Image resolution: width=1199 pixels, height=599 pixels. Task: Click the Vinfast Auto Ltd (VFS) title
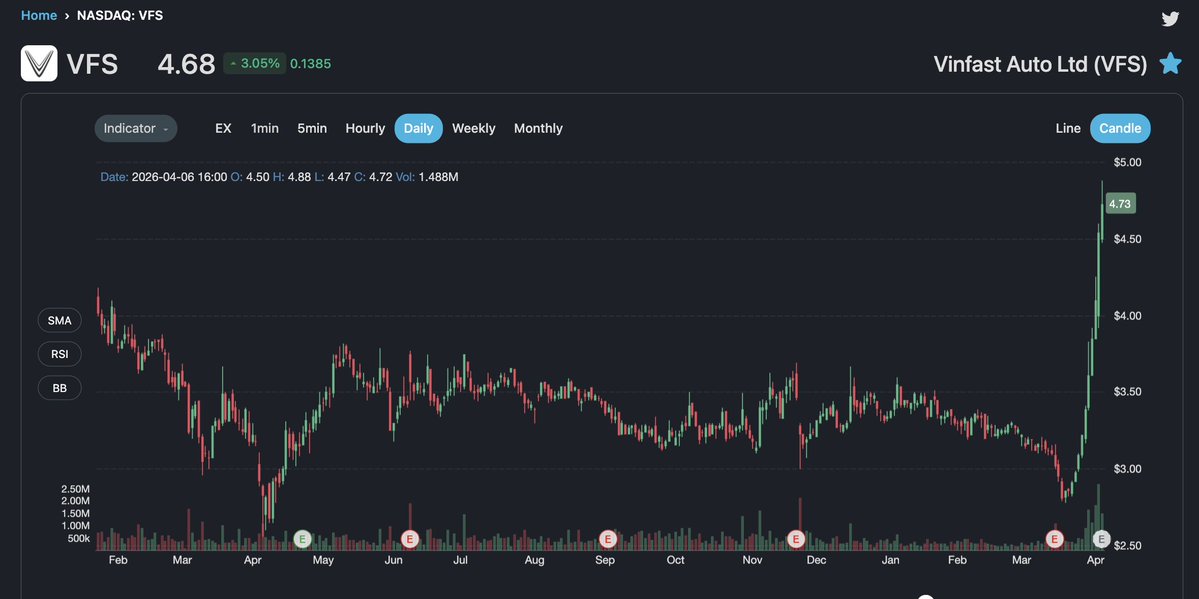(1040, 64)
